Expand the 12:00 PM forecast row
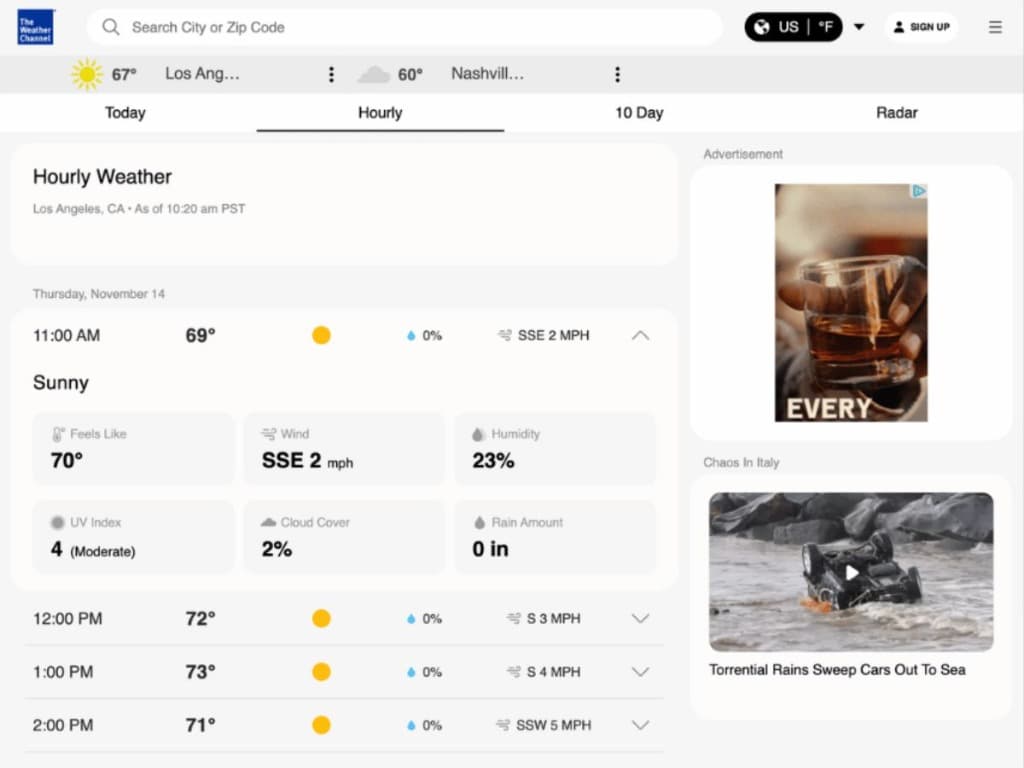Image resolution: width=1024 pixels, height=768 pixels. click(x=640, y=618)
